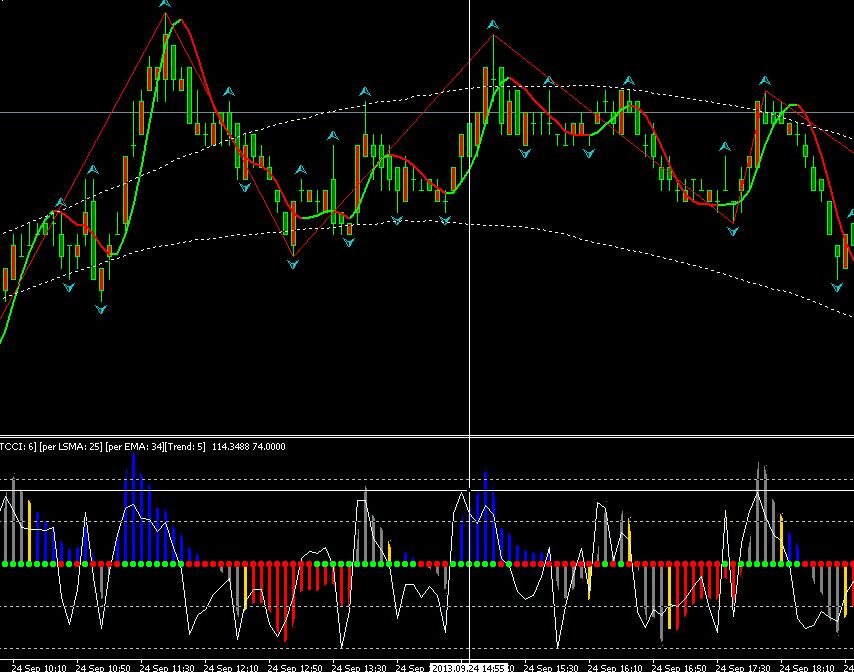Click the '24 Sep 17:30' time axis label
This screenshot has width=854, height=672.
pos(743,666)
